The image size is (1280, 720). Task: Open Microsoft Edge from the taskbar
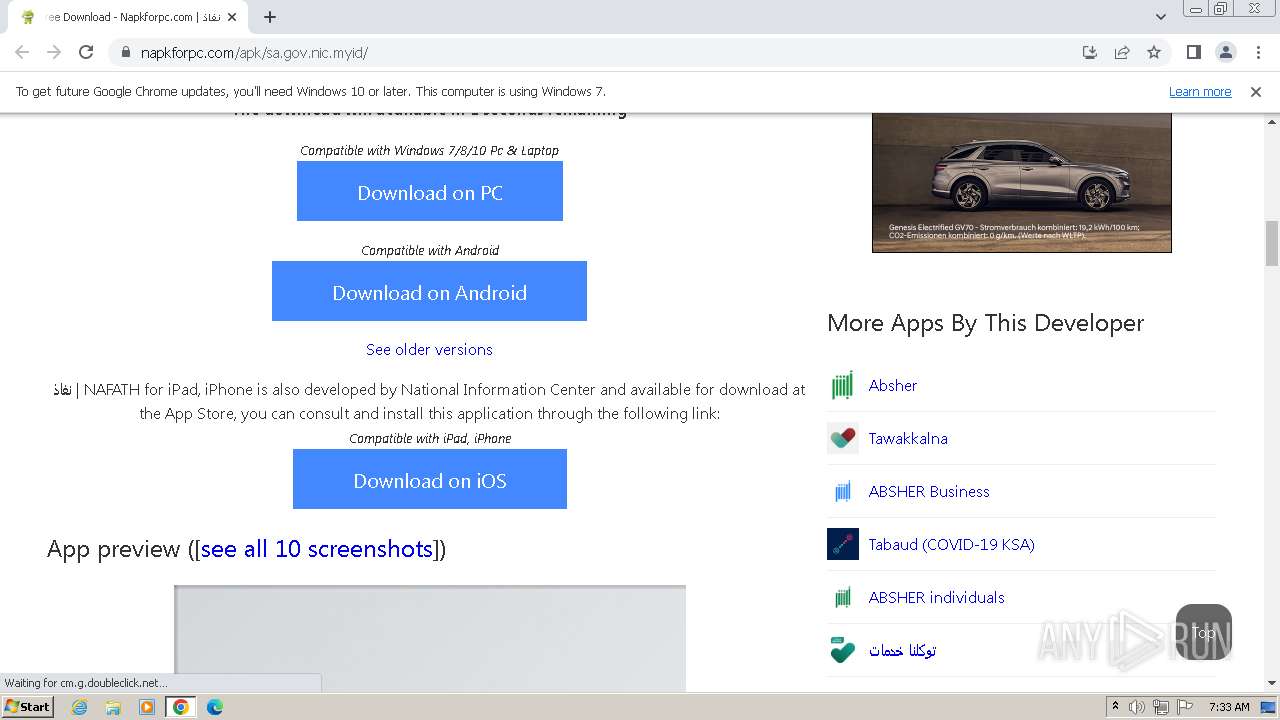pos(214,707)
